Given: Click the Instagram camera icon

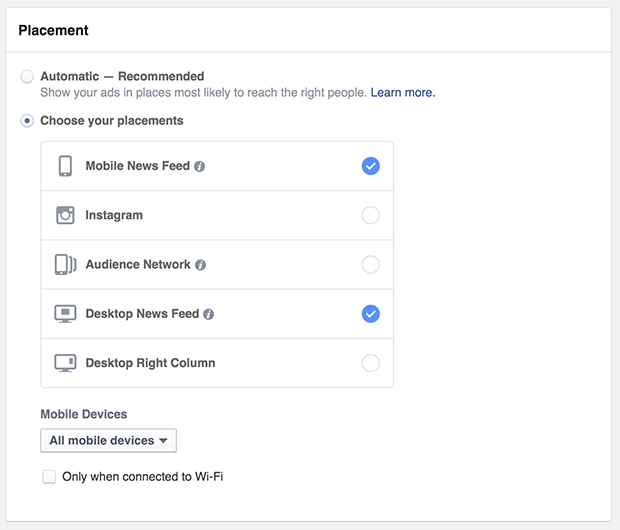Looking at the screenshot, I should pos(65,215).
